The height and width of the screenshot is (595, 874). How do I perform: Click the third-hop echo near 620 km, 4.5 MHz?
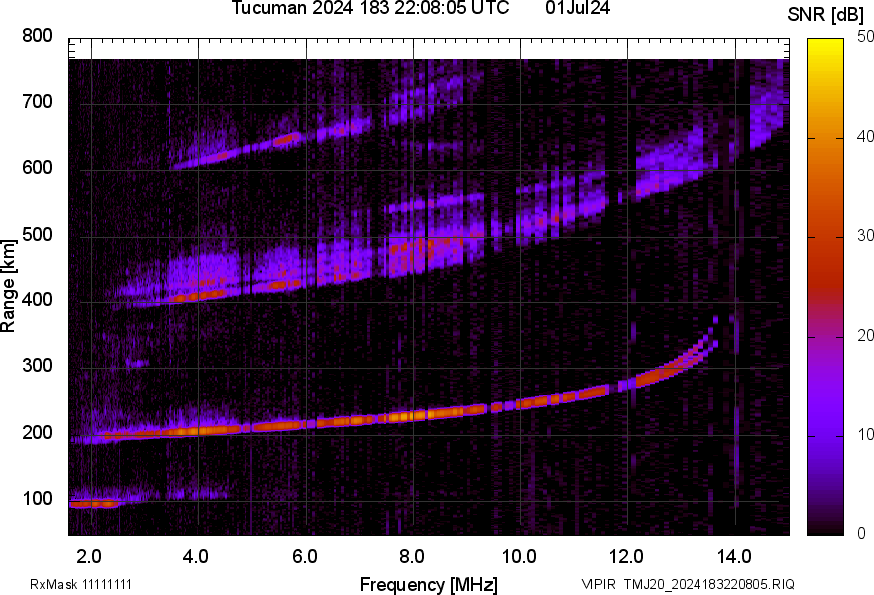coord(223,156)
